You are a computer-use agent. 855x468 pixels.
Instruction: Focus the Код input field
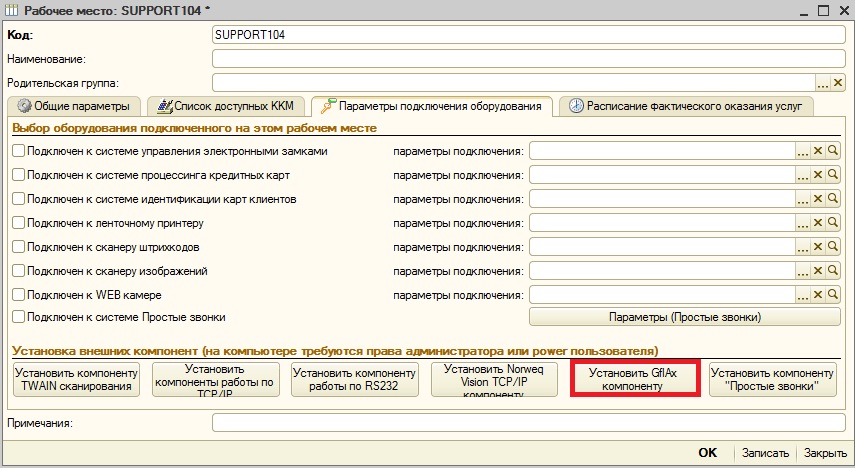[528, 35]
